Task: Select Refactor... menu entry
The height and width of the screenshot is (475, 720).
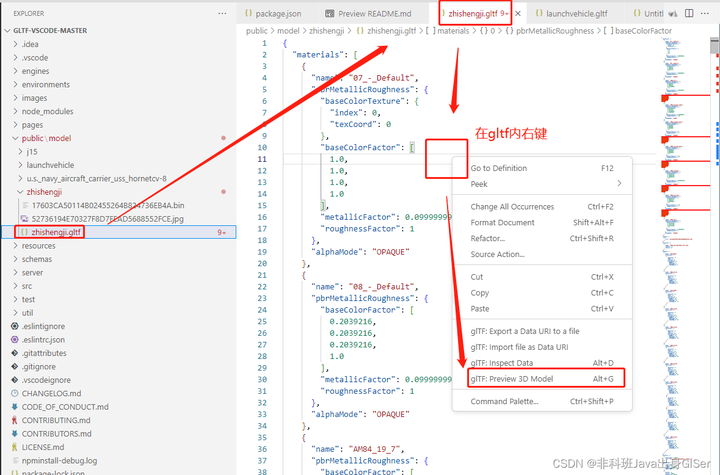Action: coord(542,238)
